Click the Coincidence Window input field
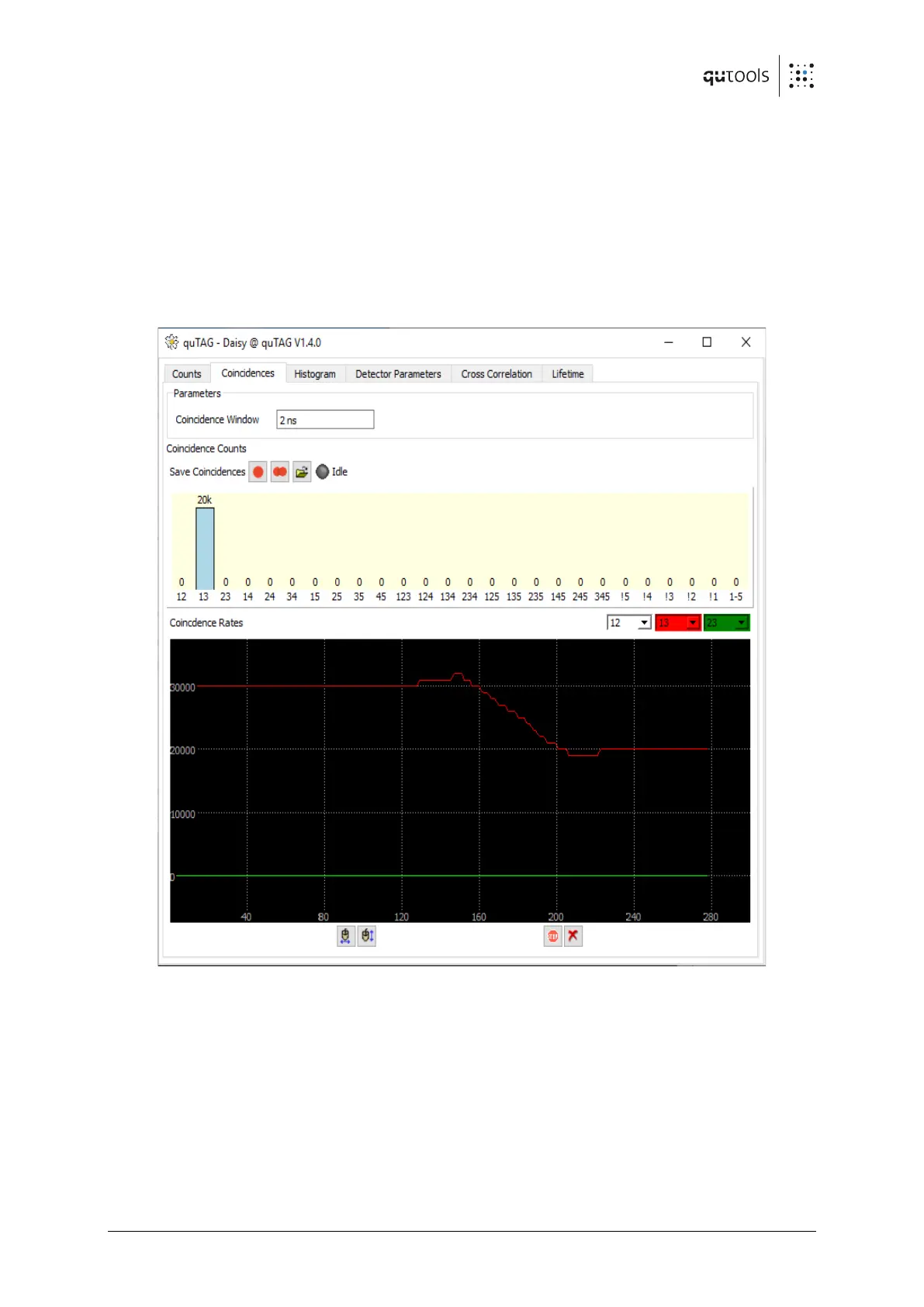Screen dimensions: 924x1307 pos(325,420)
